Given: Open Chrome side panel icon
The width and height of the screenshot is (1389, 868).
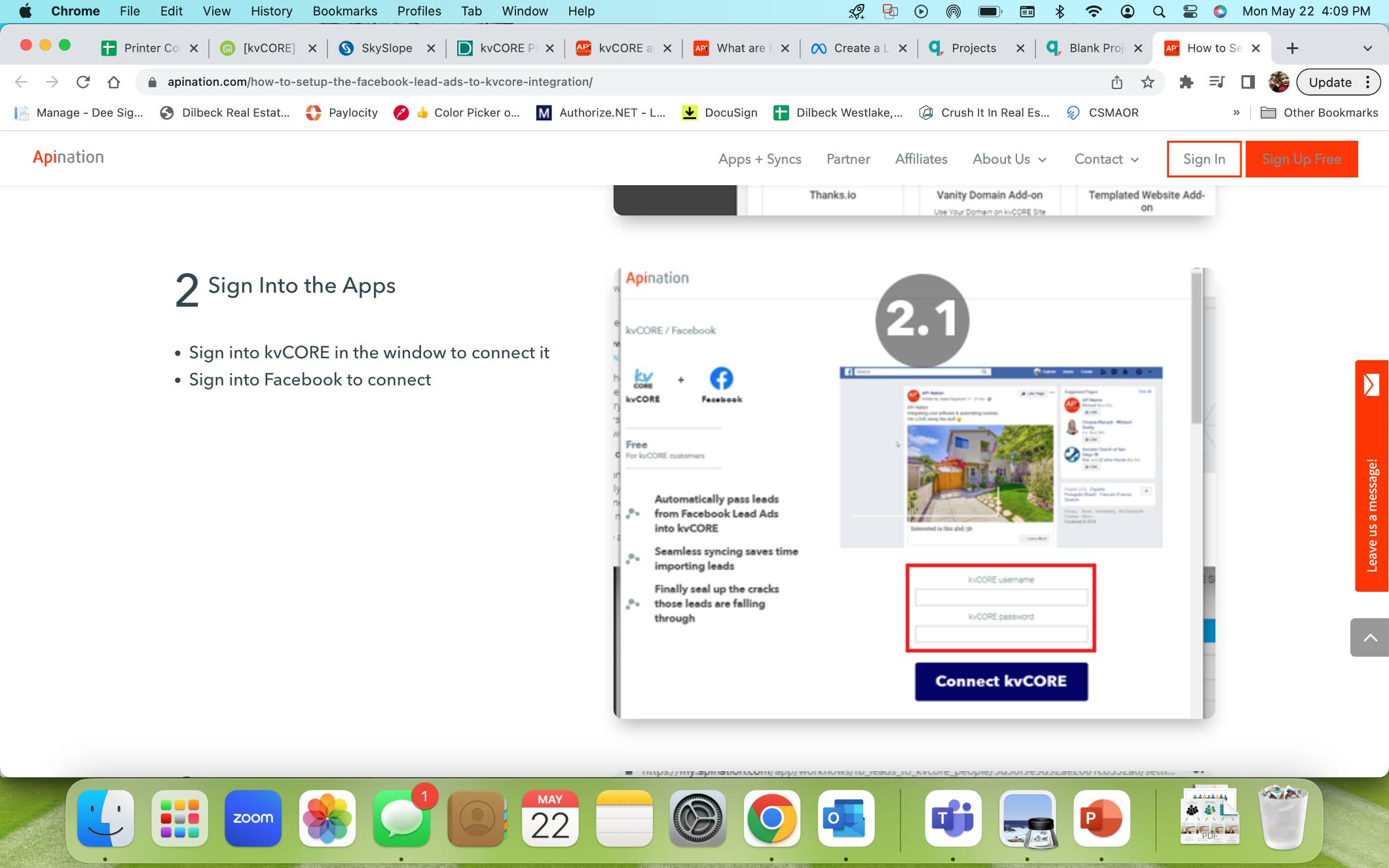Looking at the screenshot, I should (1248, 82).
